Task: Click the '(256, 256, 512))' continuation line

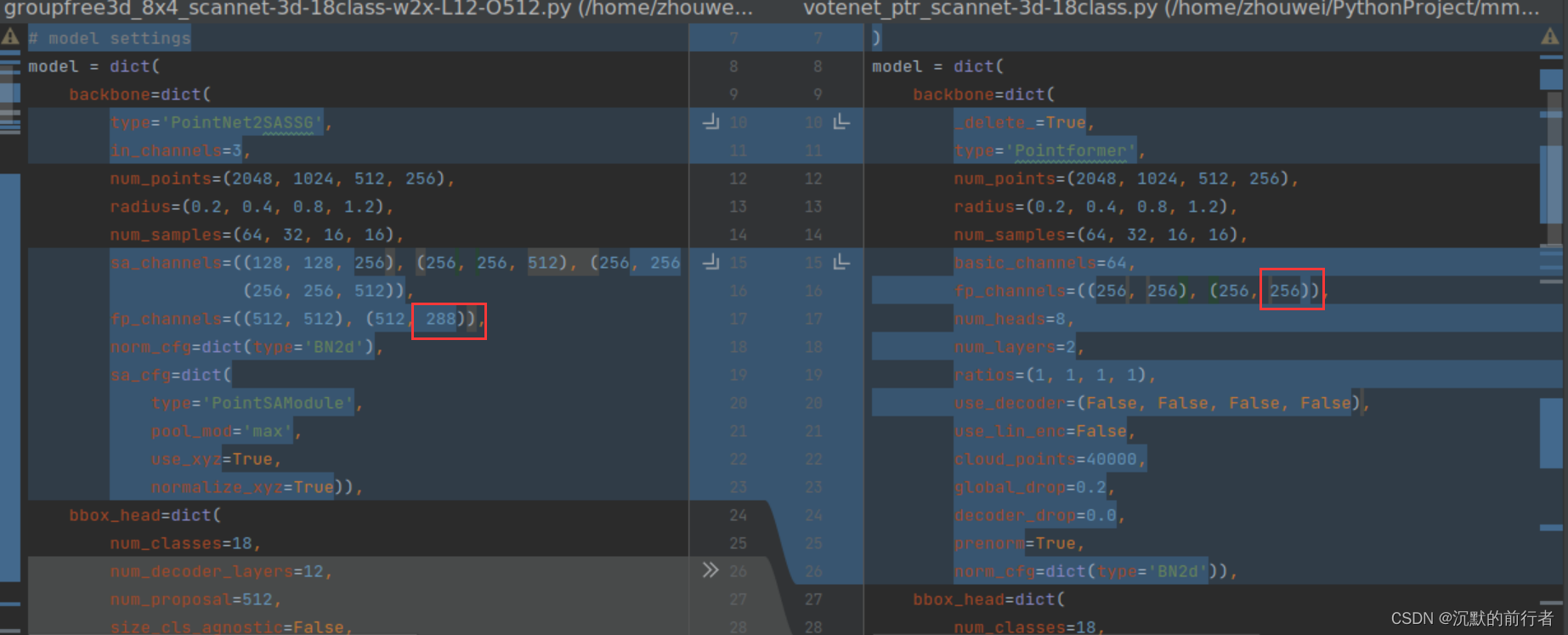Action: coord(328,291)
